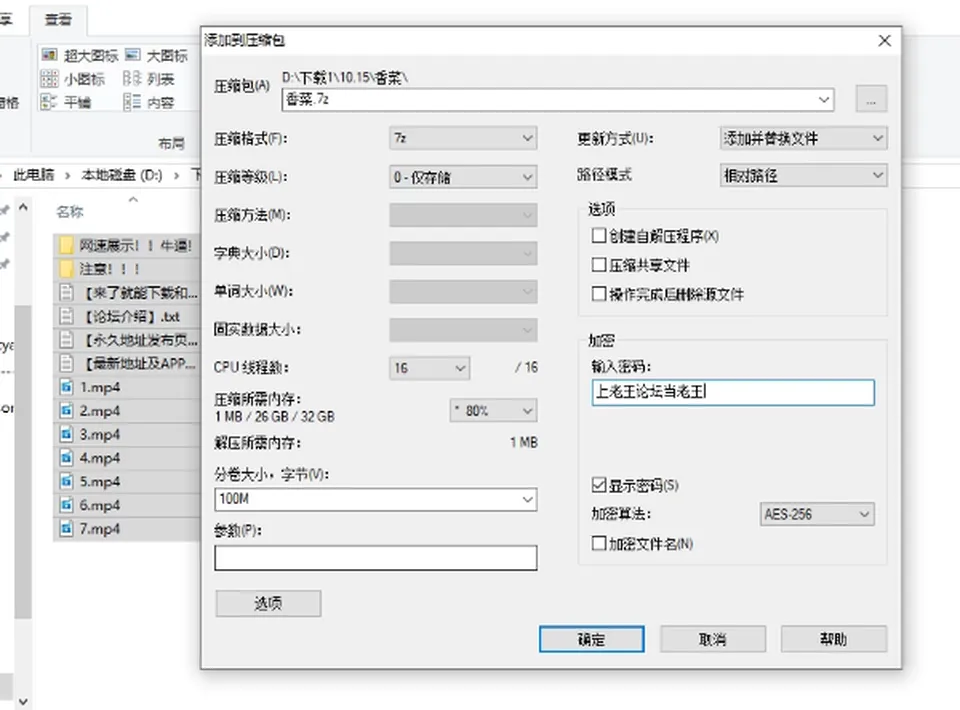The height and width of the screenshot is (710, 960).
Task: Click the 7.mp4 video file icon
Action: tap(67, 529)
